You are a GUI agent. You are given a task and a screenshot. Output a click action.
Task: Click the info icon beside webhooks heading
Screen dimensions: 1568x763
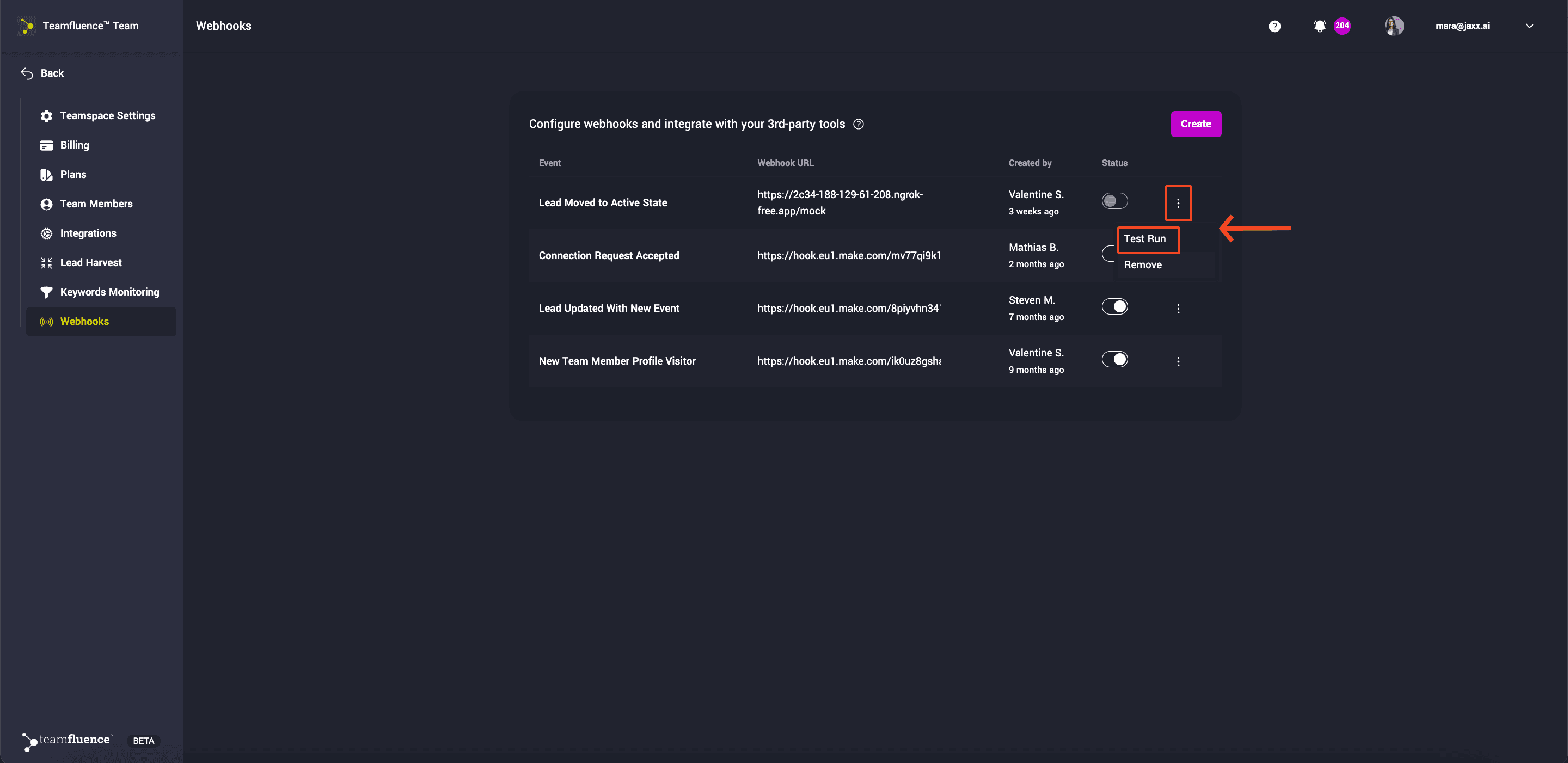point(858,124)
